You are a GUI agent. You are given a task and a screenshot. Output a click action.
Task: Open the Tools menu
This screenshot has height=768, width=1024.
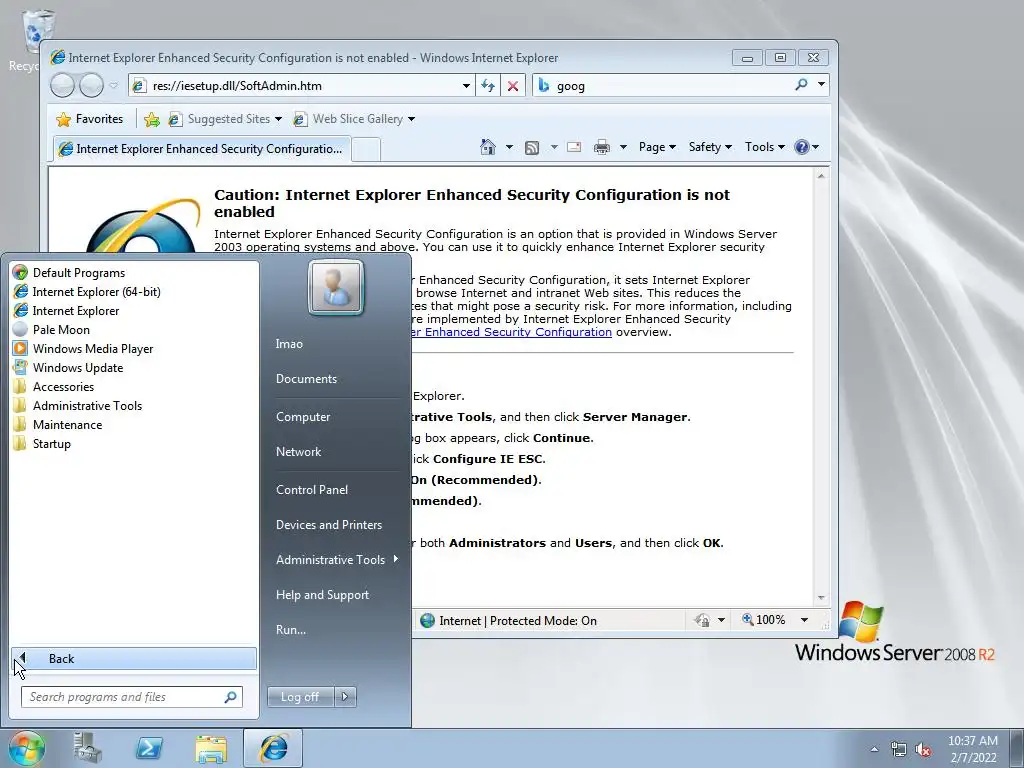(x=765, y=147)
